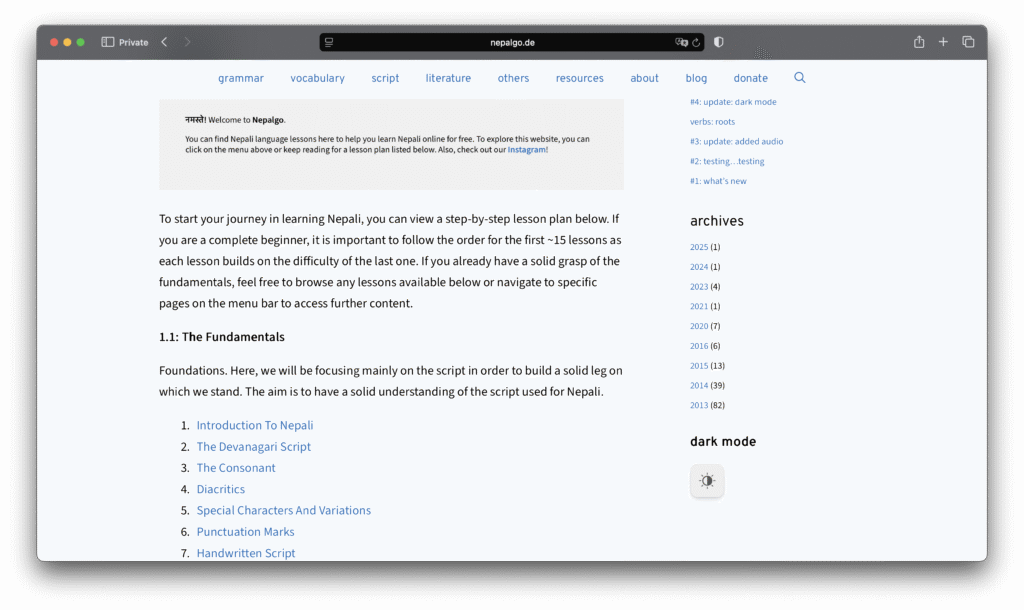Open the literature menu
Viewport: 1024px width, 610px height.
tap(448, 78)
